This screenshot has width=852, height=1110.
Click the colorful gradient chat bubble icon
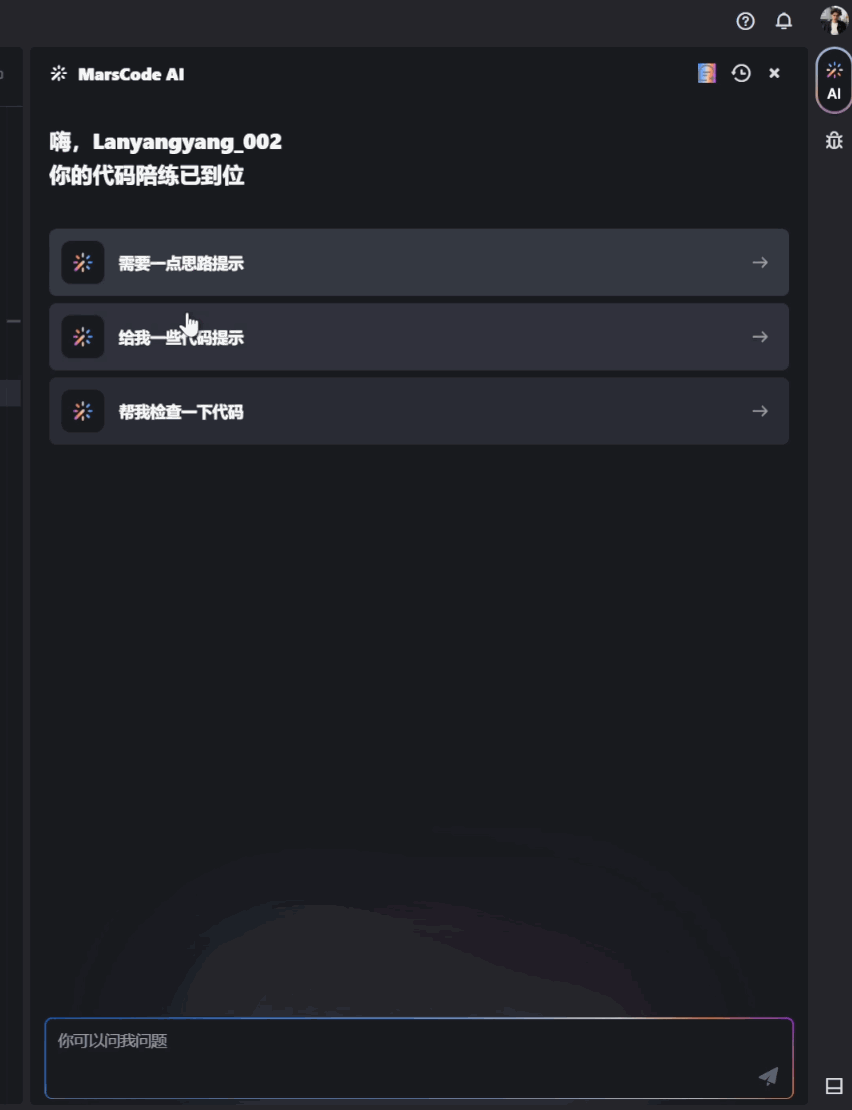click(x=707, y=73)
